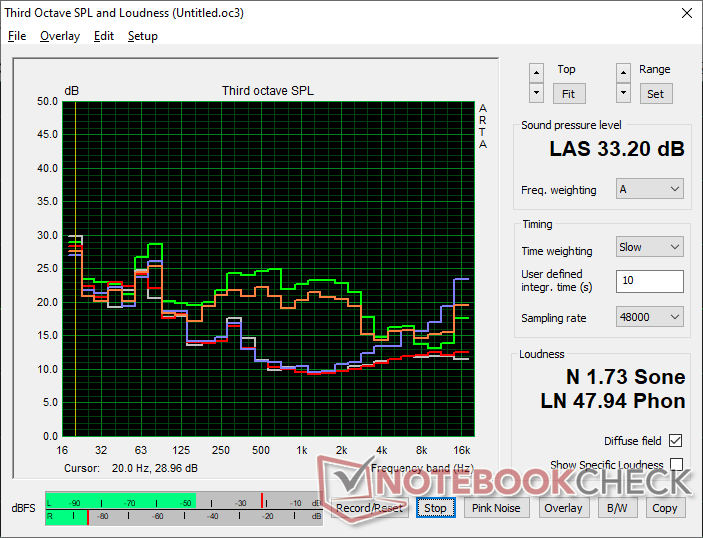Open the File menu

click(x=17, y=36)
